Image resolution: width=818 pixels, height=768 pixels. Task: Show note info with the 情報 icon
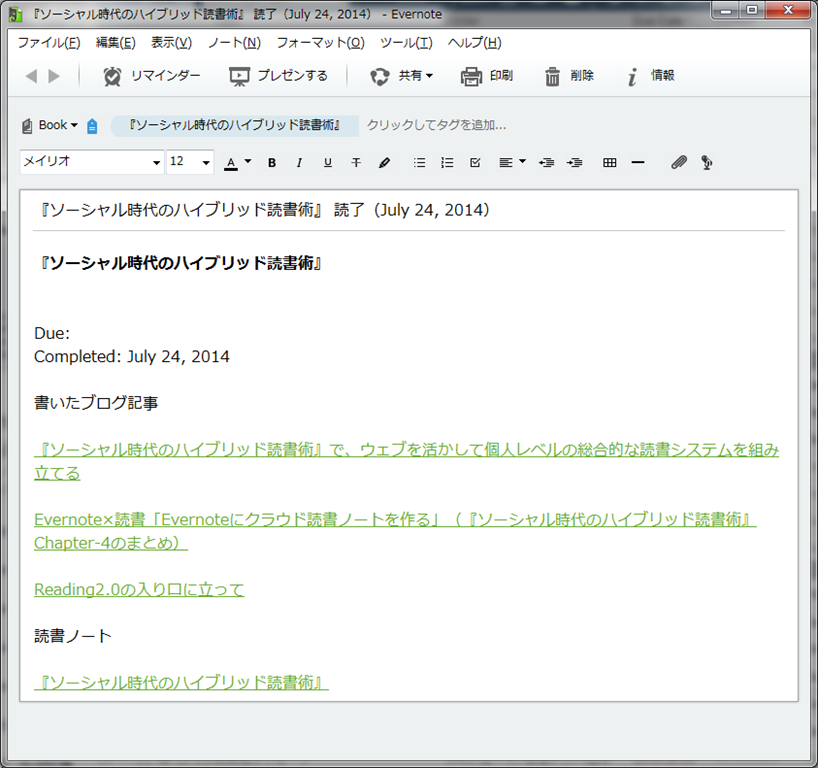(651, 76)
